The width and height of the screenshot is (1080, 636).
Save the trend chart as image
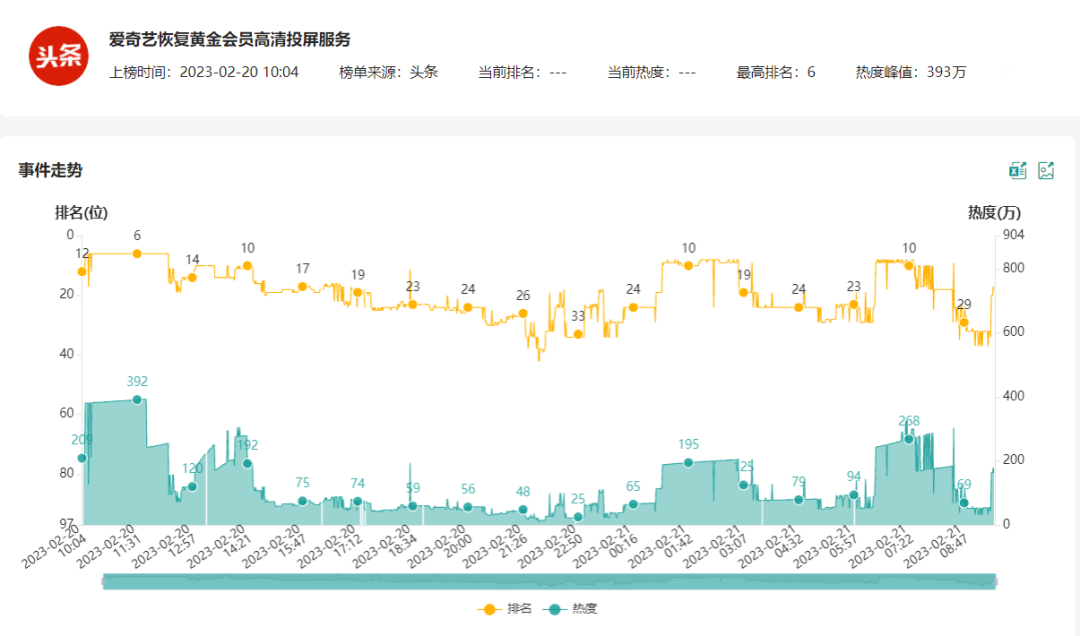1046,170
